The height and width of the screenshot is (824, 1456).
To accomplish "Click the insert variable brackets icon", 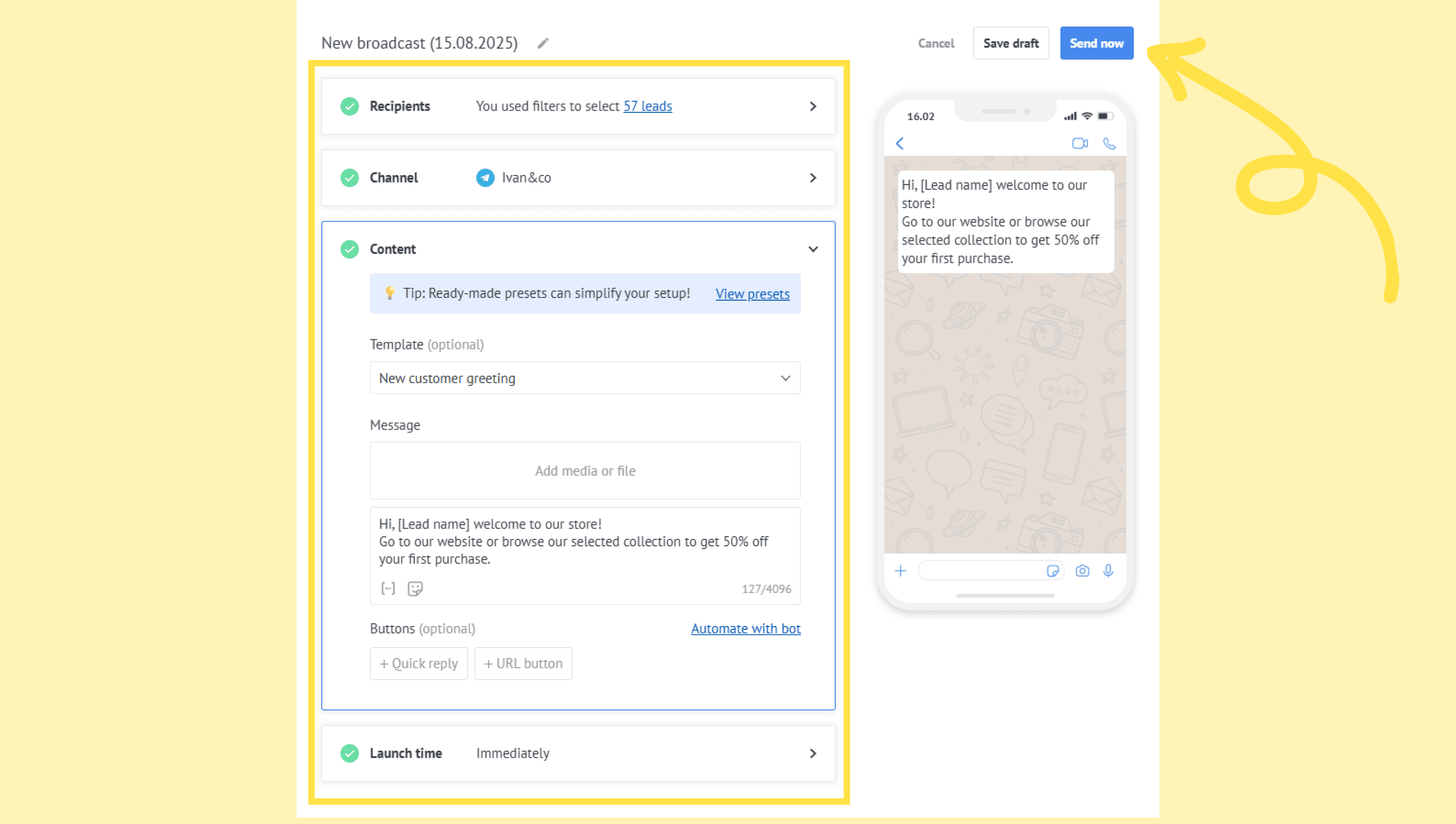I will (388, 589).
